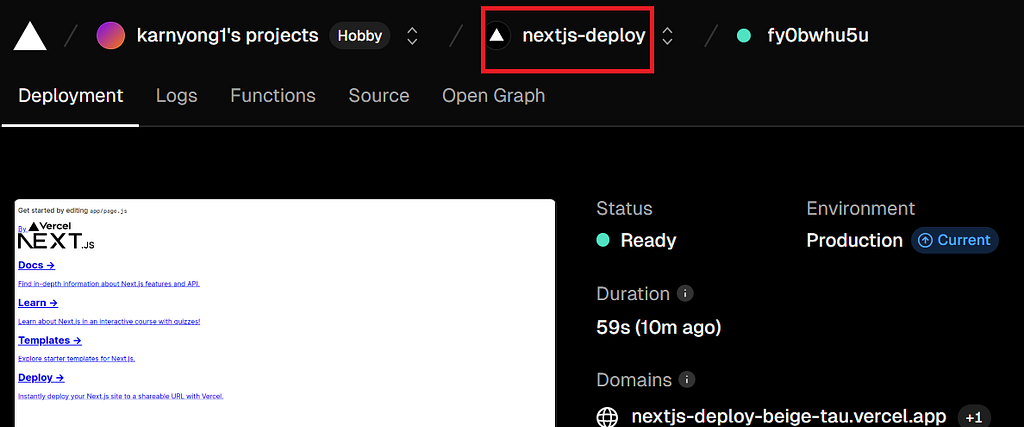The height and width of the screenshot is (427, 1024).
Task: Click the Status label
Action: (624, 209)
